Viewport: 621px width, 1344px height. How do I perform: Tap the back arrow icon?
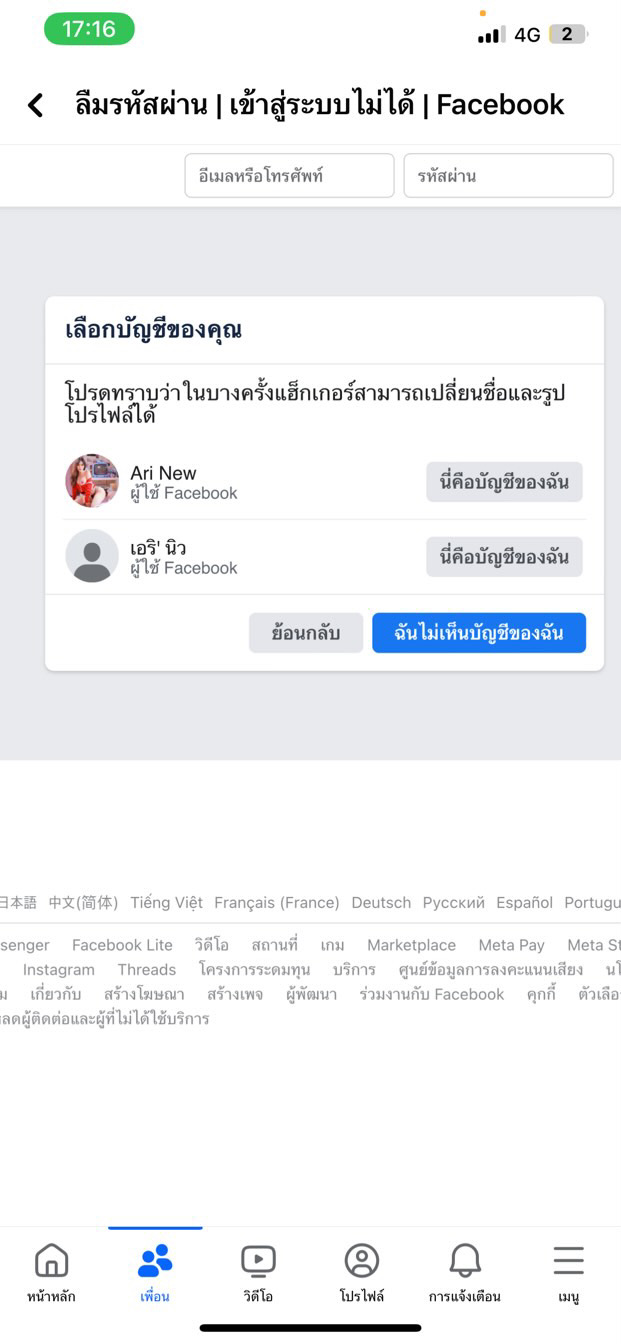[x=35, y=105]
